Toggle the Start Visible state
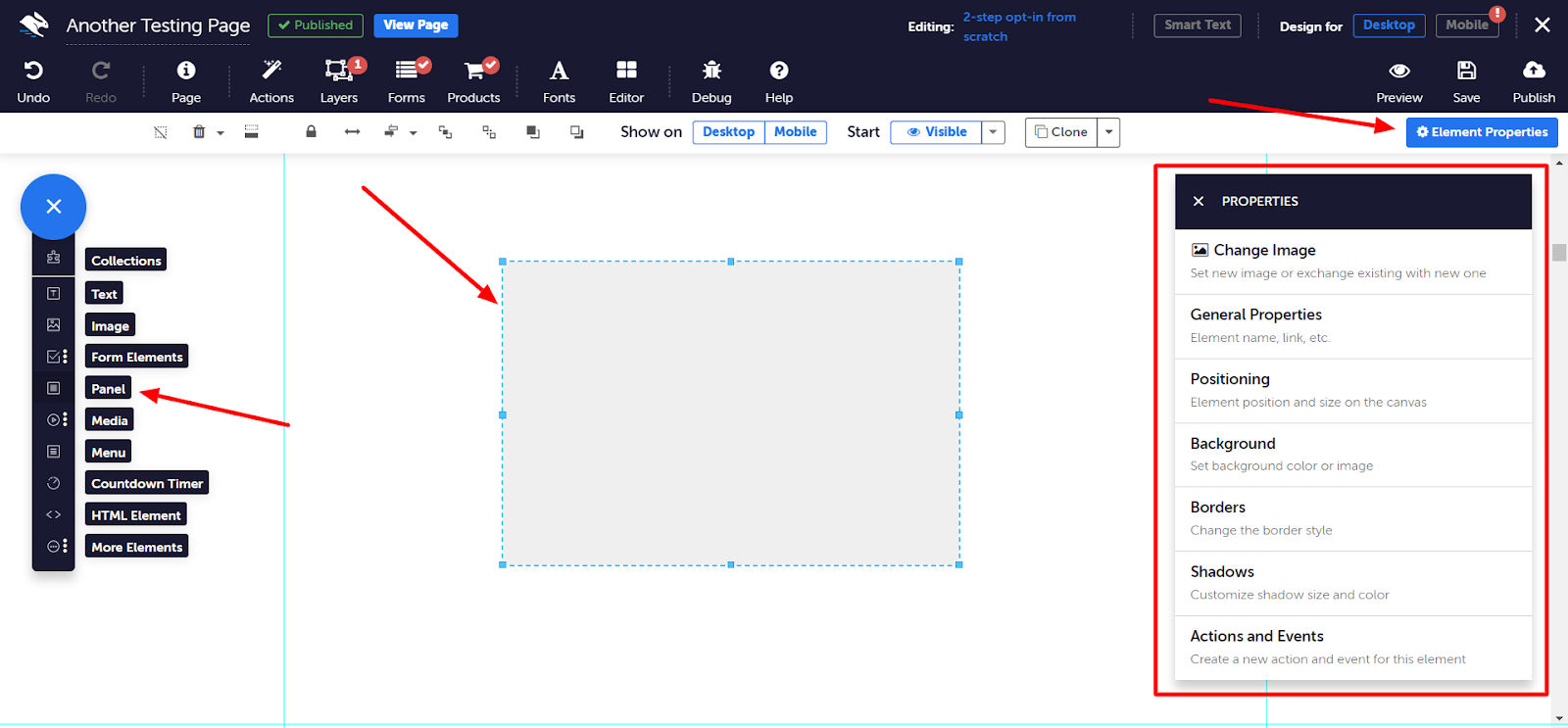The image size is (1568, 728). [x=936, y=132]
